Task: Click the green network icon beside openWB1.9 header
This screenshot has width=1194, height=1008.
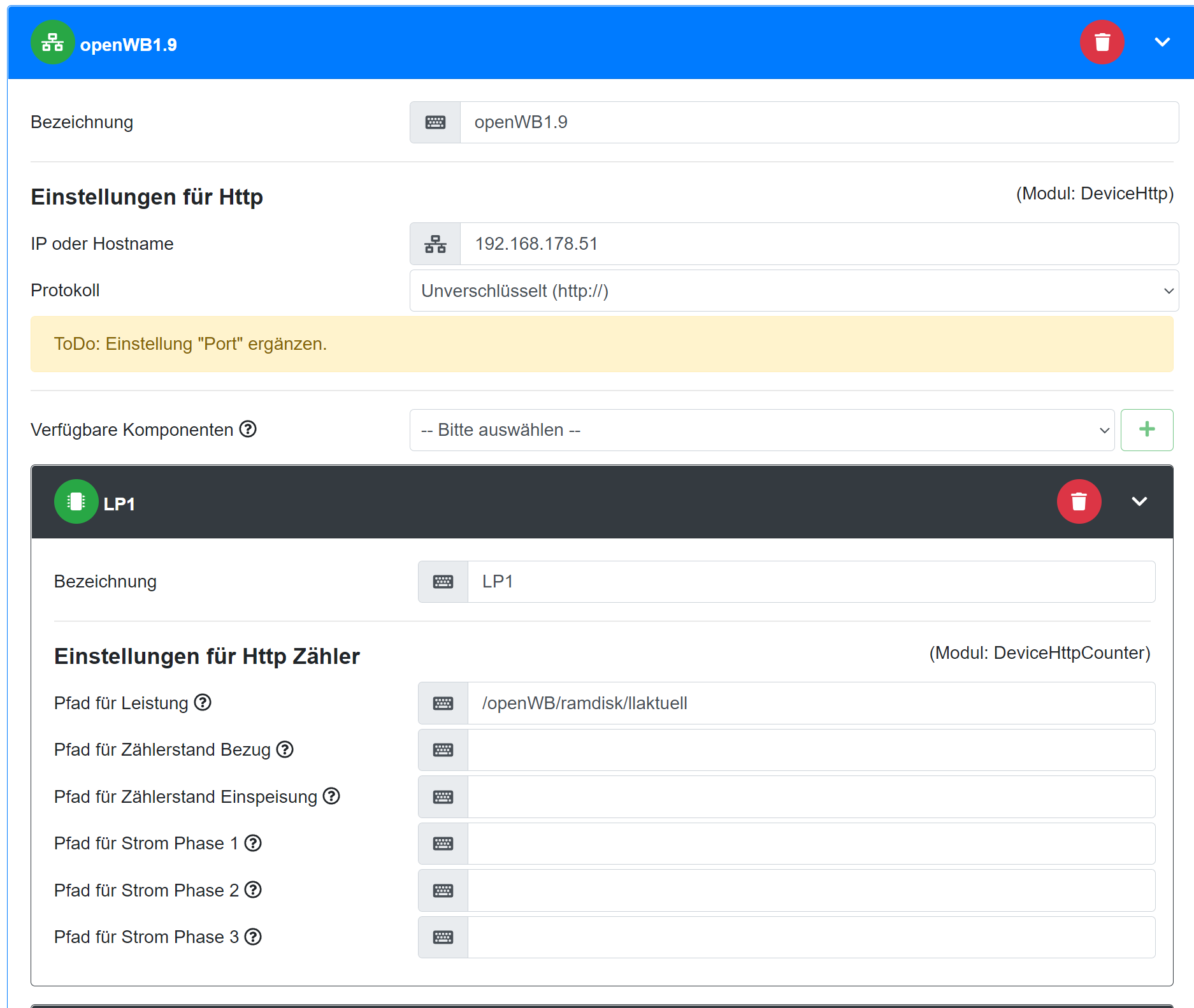Action: (52, 43)
